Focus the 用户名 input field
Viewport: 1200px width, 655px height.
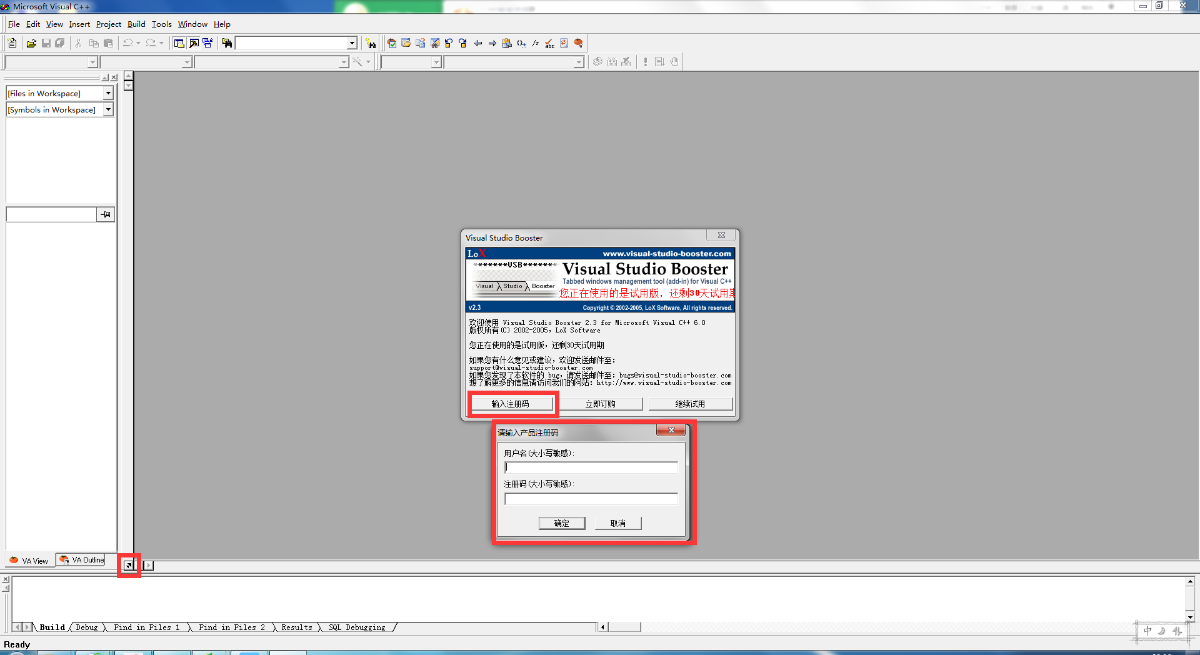click(x=591, y=466)
